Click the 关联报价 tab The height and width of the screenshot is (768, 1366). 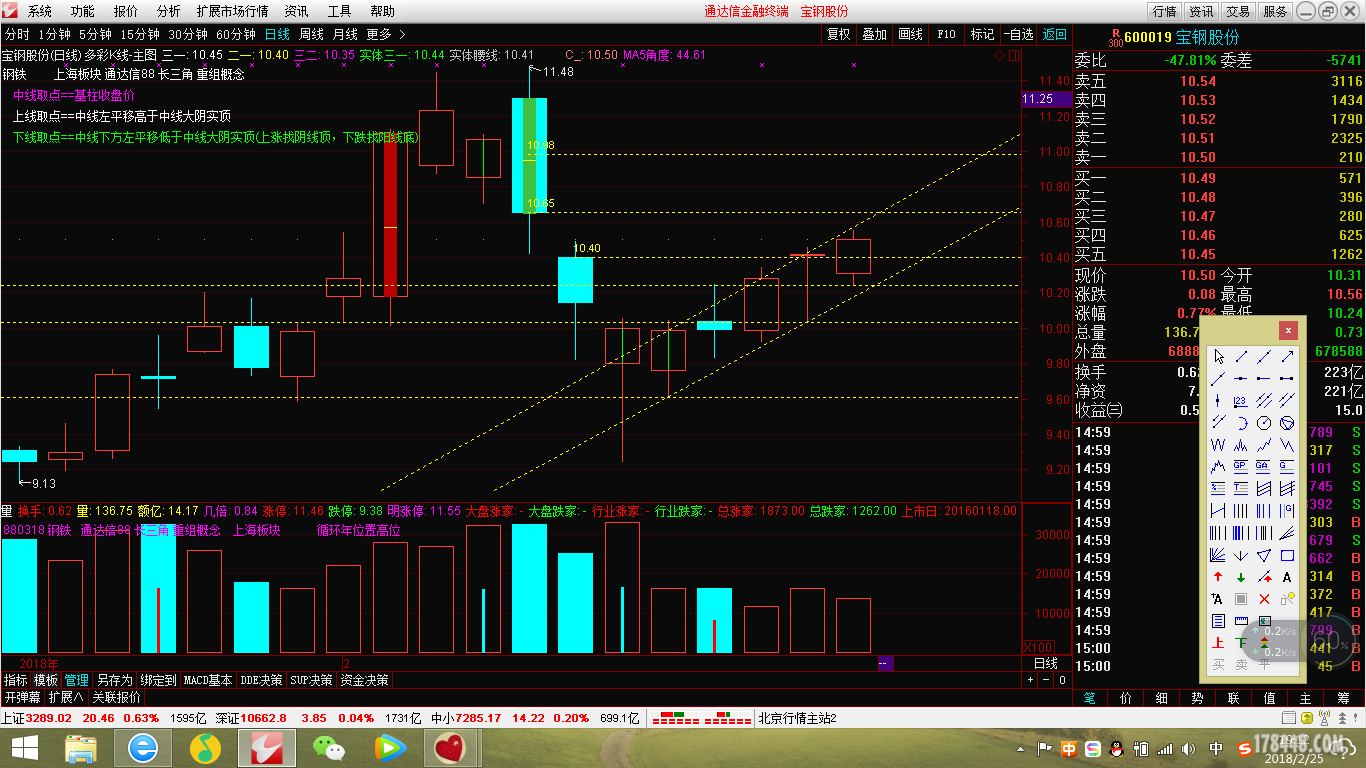pyautogui.click(x=116, y=697)
